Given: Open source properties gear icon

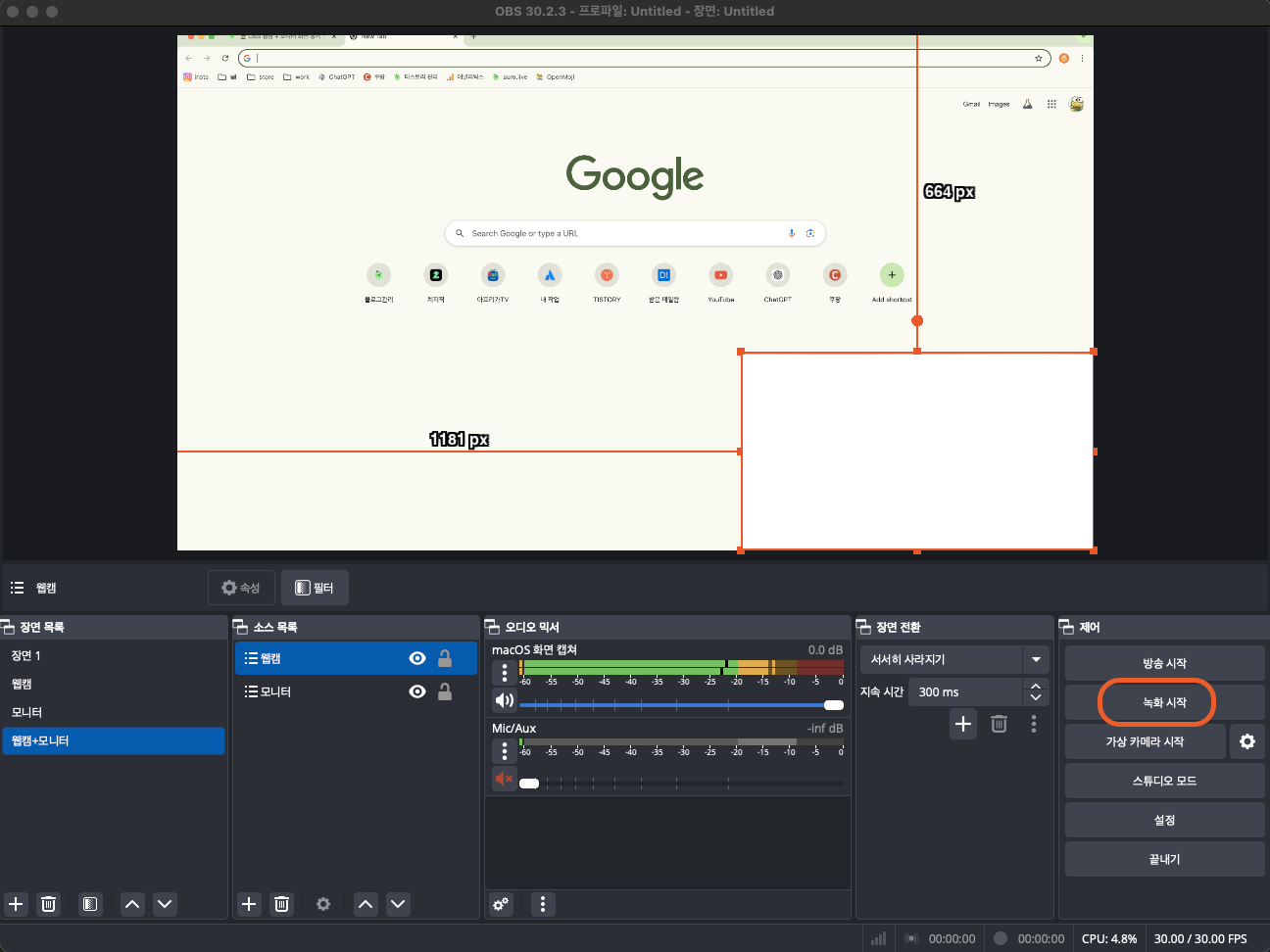Looking at the screenshot, I should [x=323, y=904].
